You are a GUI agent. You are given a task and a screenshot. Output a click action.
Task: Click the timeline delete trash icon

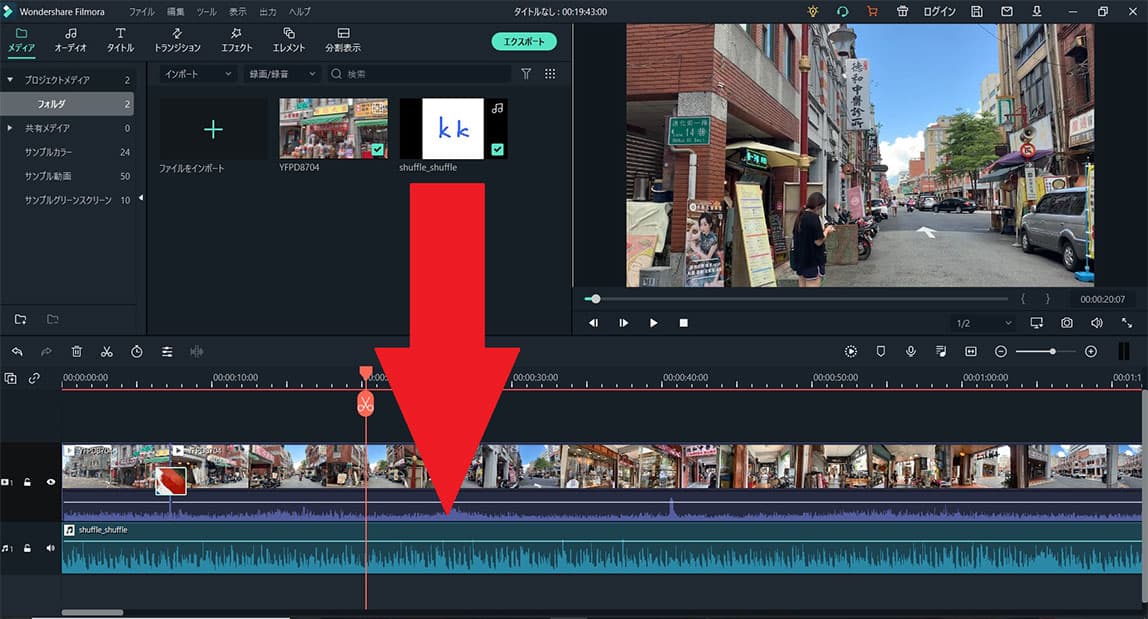77,352
